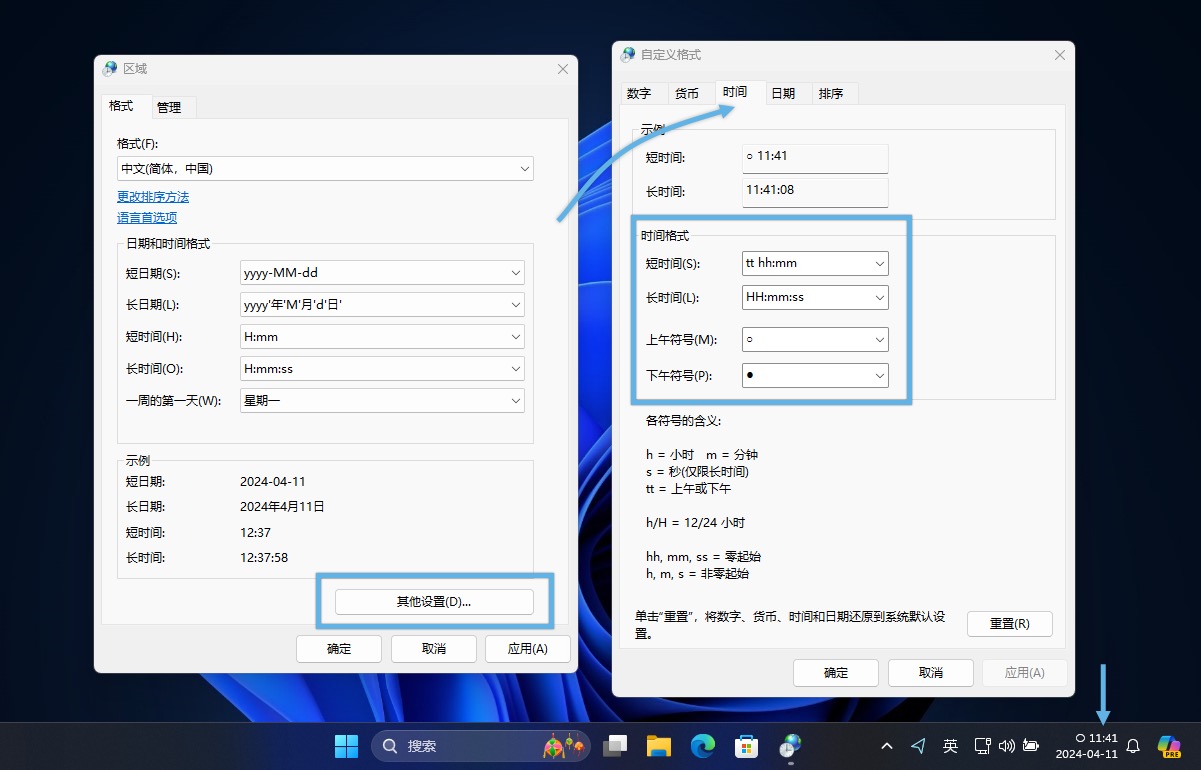Screen dimensions: 1201x770
Task: Open the 更改排序方法 link
Action: pos(153,197)
